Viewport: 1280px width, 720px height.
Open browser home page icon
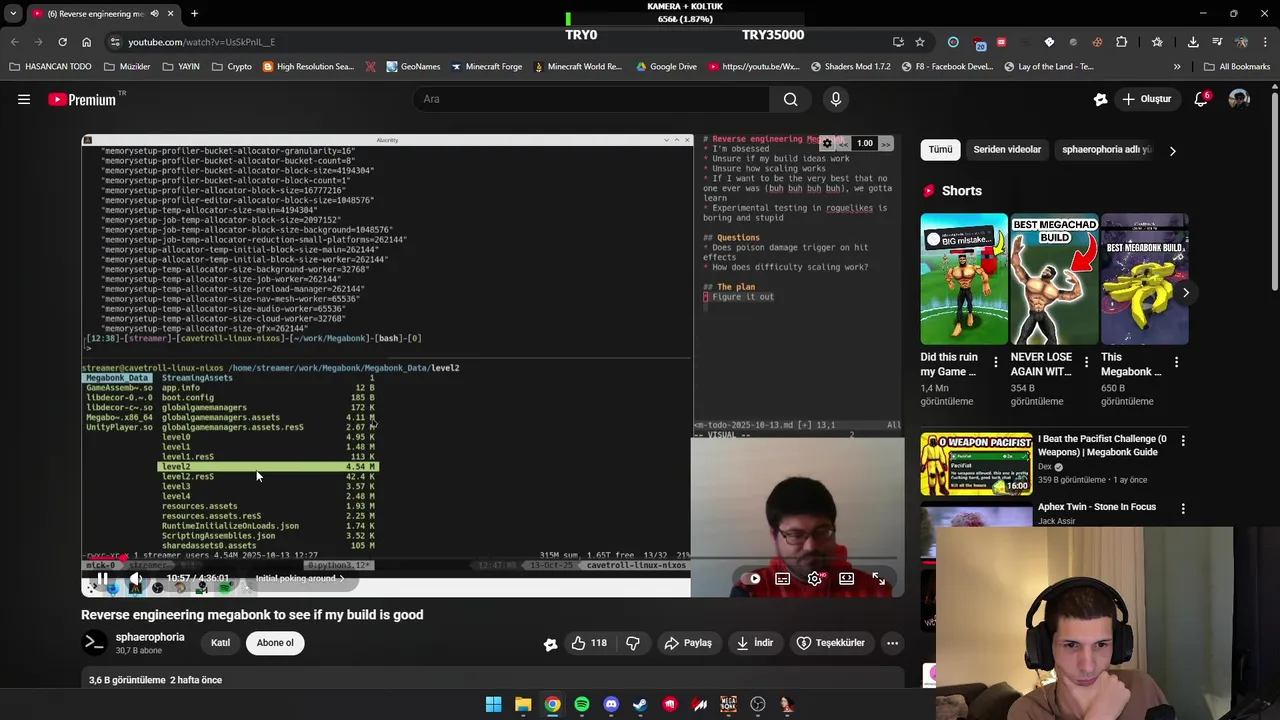86,42
